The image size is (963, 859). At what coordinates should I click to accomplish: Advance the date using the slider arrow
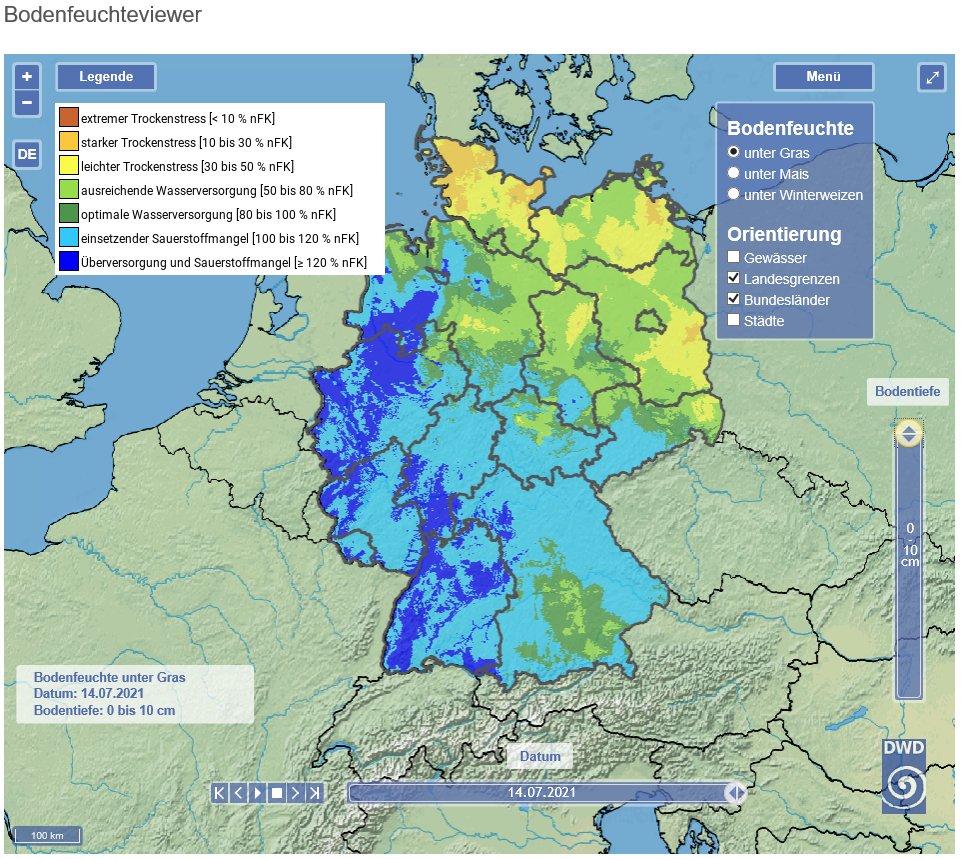click(x=736, y=792)
